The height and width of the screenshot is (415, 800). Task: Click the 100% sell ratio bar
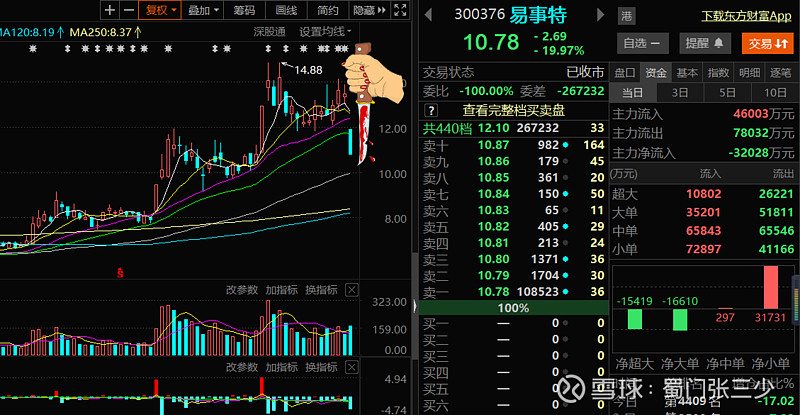(x=513, y=308)
